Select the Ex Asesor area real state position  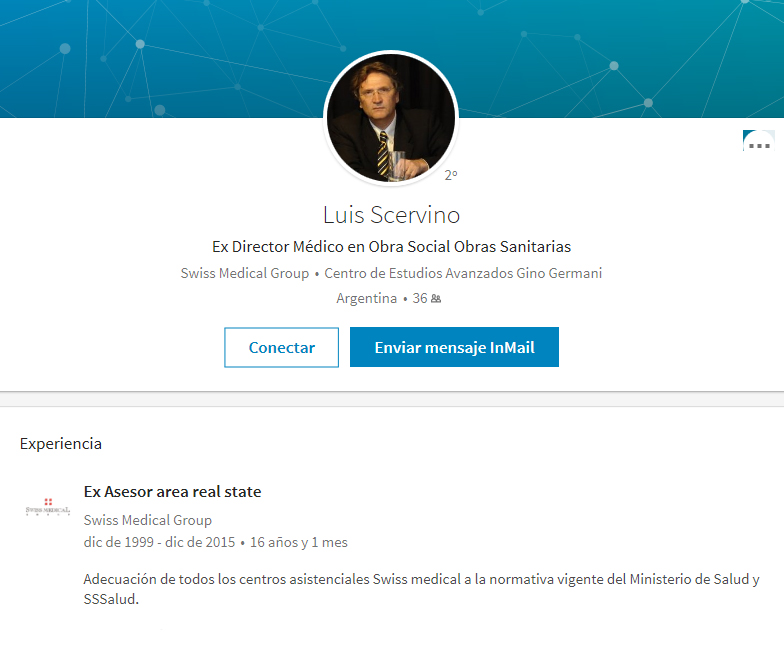(x=172, y=491)
